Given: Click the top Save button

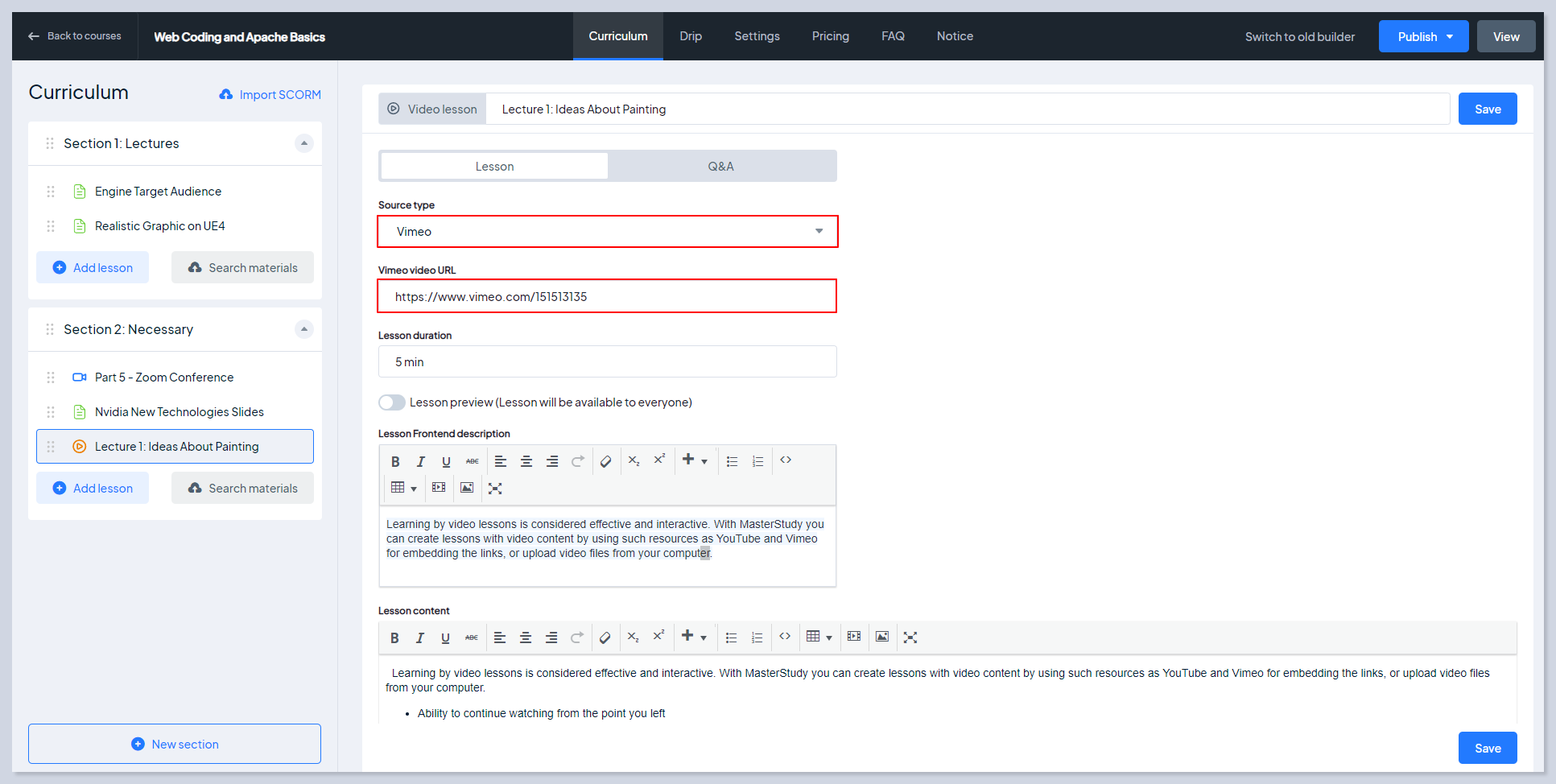Looking at the screenshot, I should (1488, 109).
